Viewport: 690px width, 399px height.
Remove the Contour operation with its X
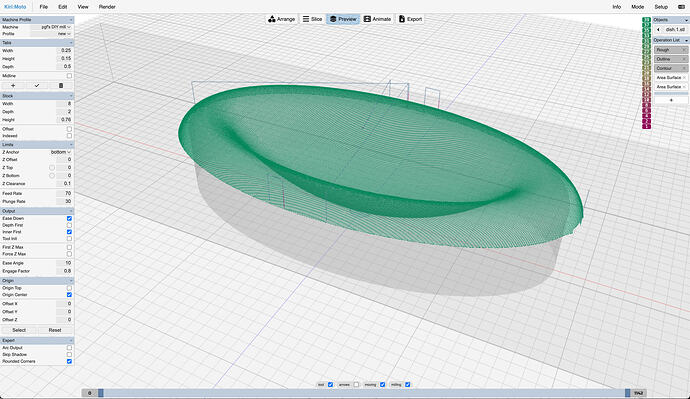(x=684, y=68)
